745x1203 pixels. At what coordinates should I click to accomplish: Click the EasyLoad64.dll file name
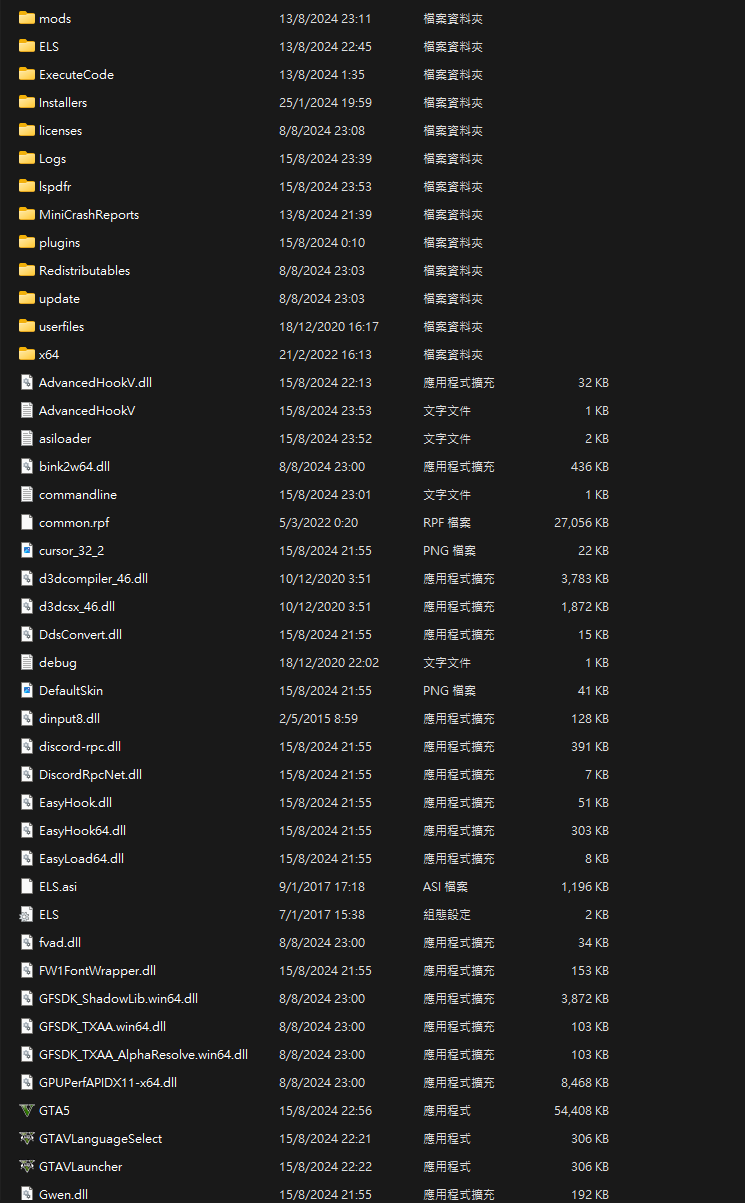click(x=81, y=858)
